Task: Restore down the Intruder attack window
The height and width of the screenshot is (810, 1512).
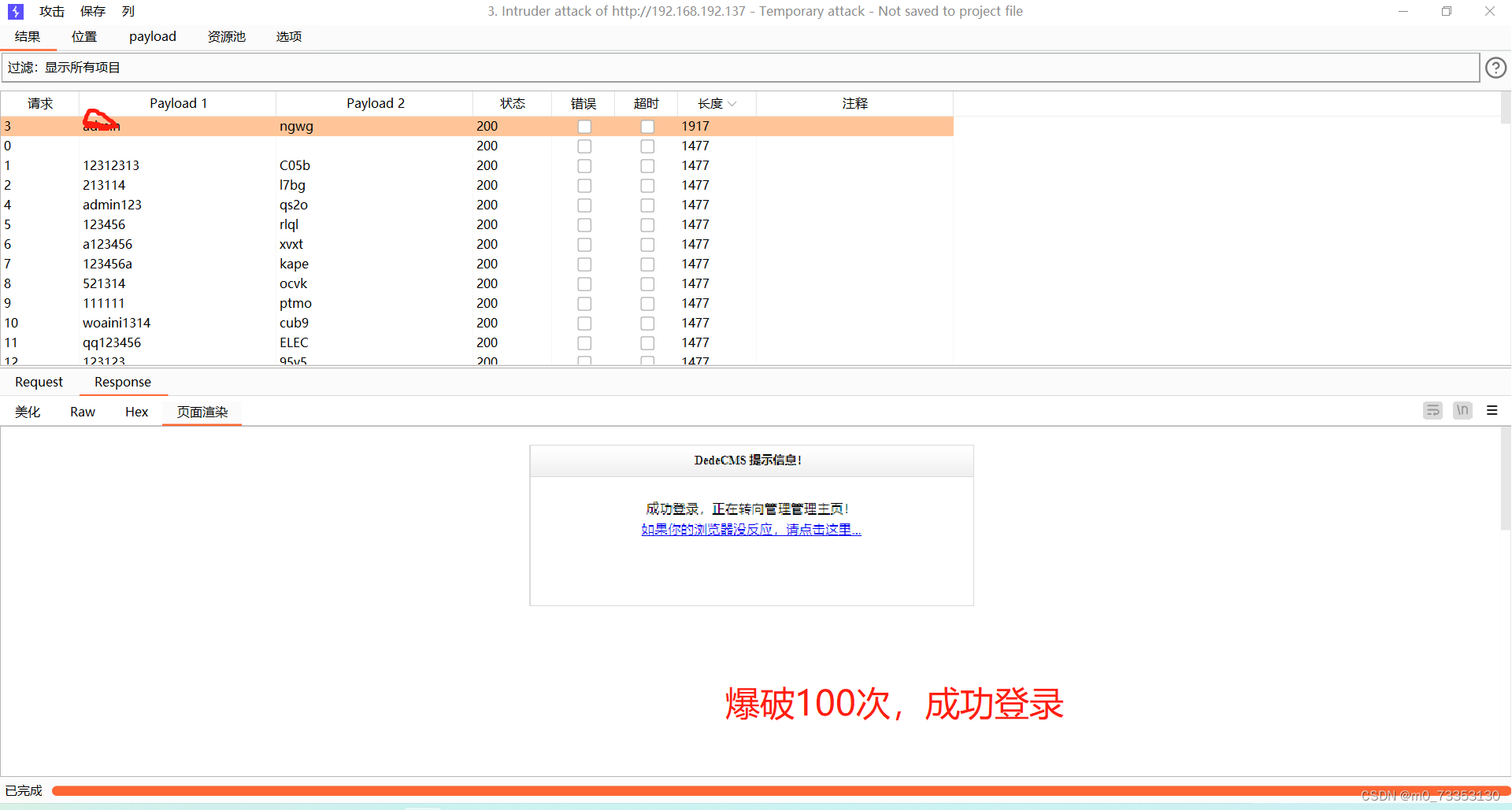Action: tap(1447, 12)
